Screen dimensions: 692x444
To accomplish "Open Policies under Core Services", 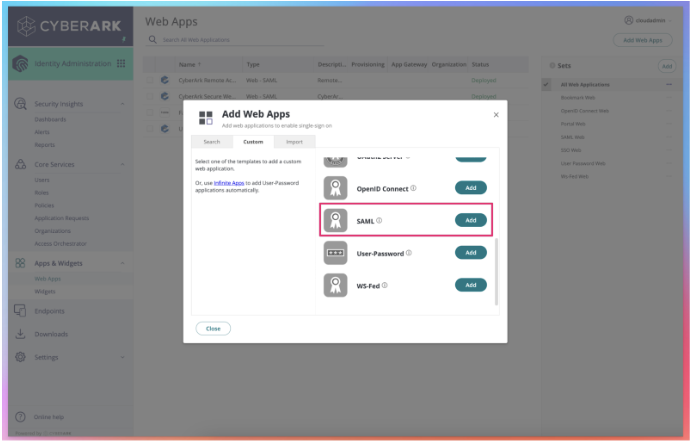I will point(44,206).
